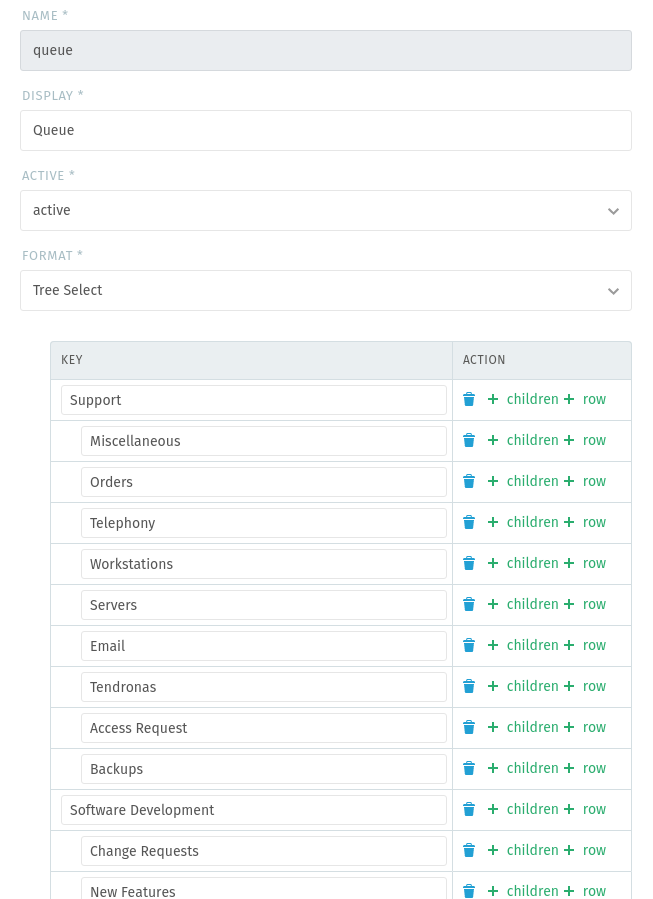Edit the Email key field
The image size is (653, 899).
pyautogui.click(x=264, y=646)
